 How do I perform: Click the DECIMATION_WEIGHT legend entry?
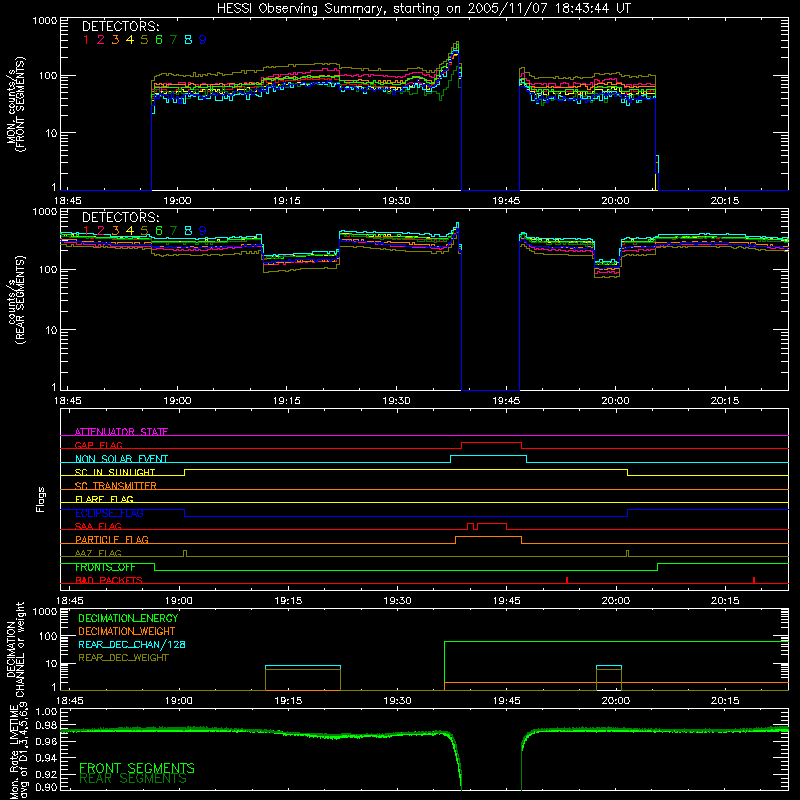tap(127, 632)
